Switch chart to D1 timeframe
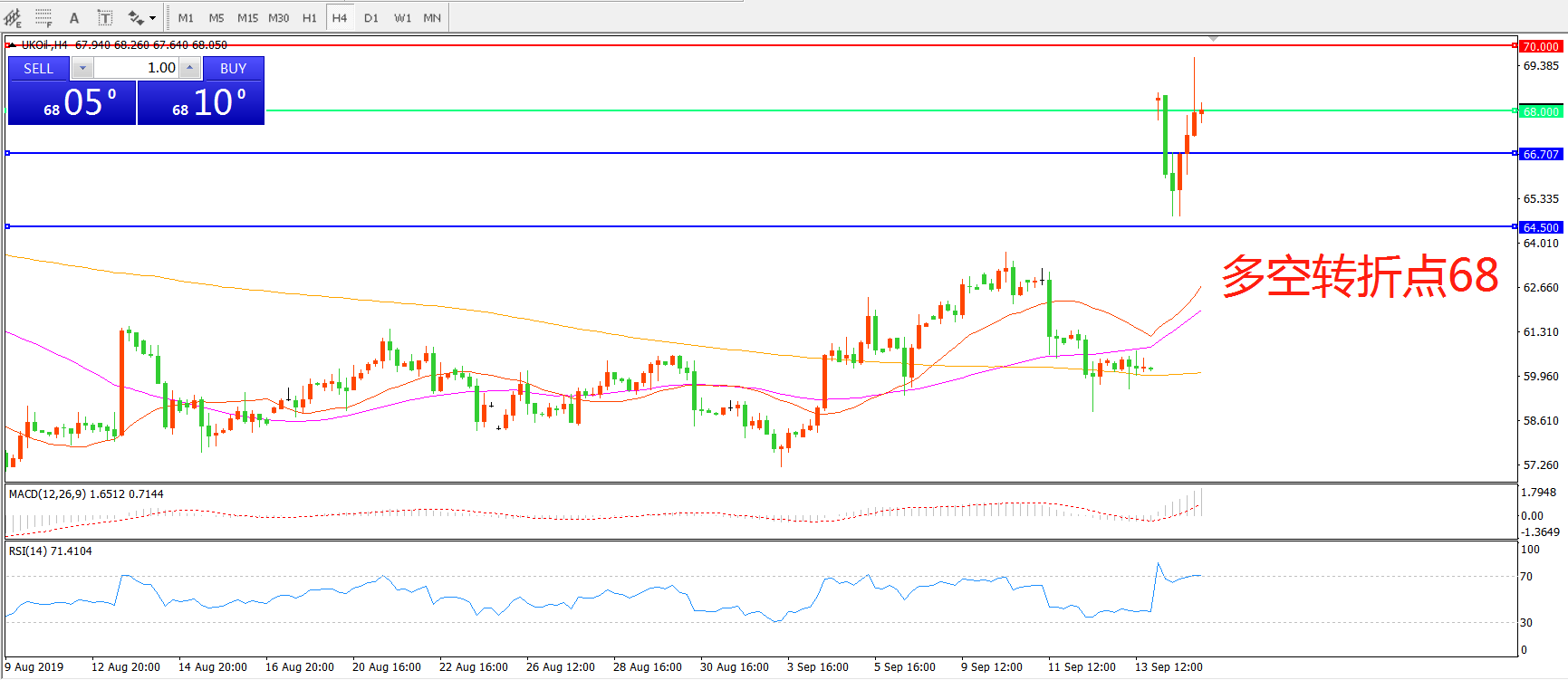Screen dimensions: 1568x680 [x=371, y=17]
